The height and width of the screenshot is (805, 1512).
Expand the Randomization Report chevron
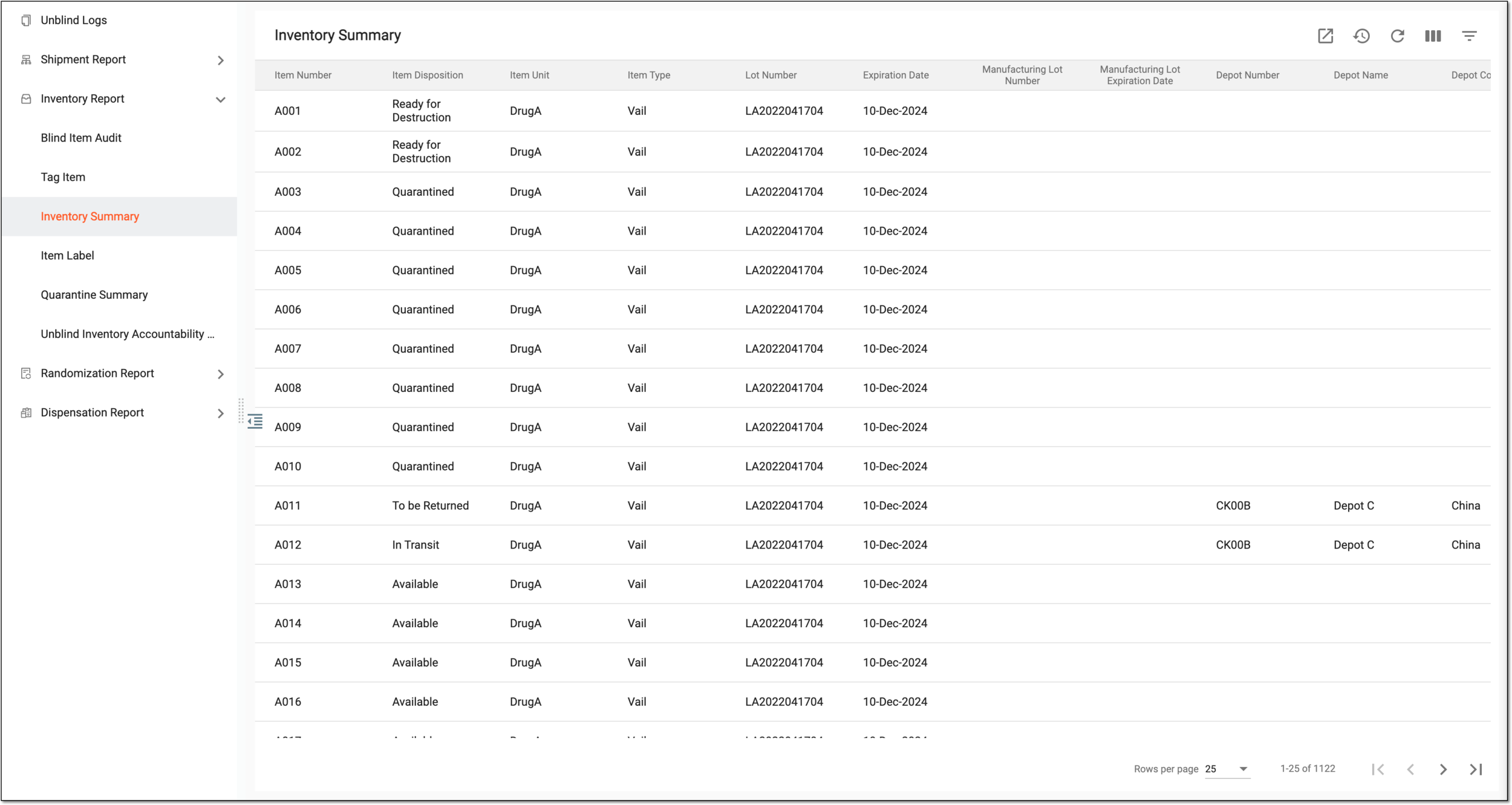pyautogui.click(x=221, y=374)
